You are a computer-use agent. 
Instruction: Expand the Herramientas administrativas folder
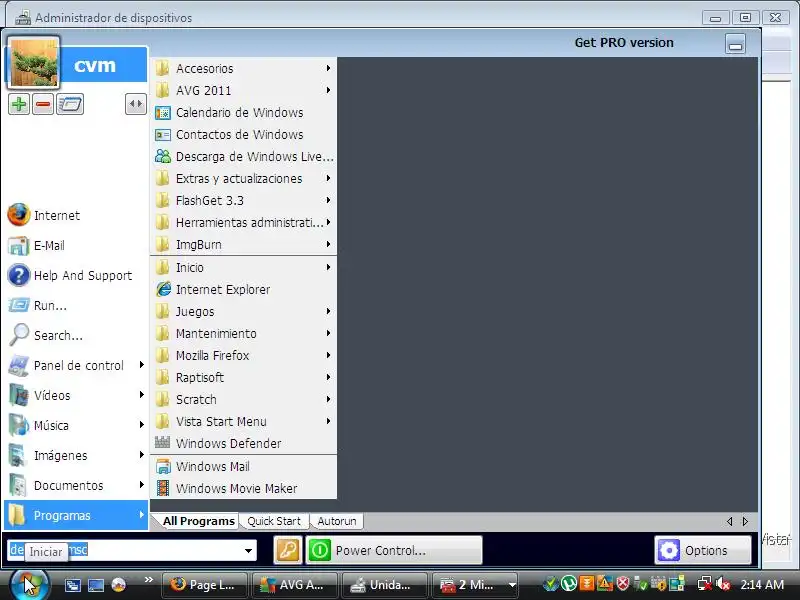coord(243,222)
